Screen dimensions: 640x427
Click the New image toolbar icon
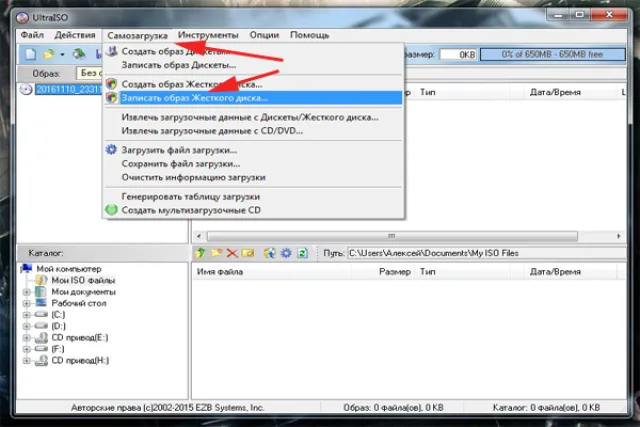31,54
